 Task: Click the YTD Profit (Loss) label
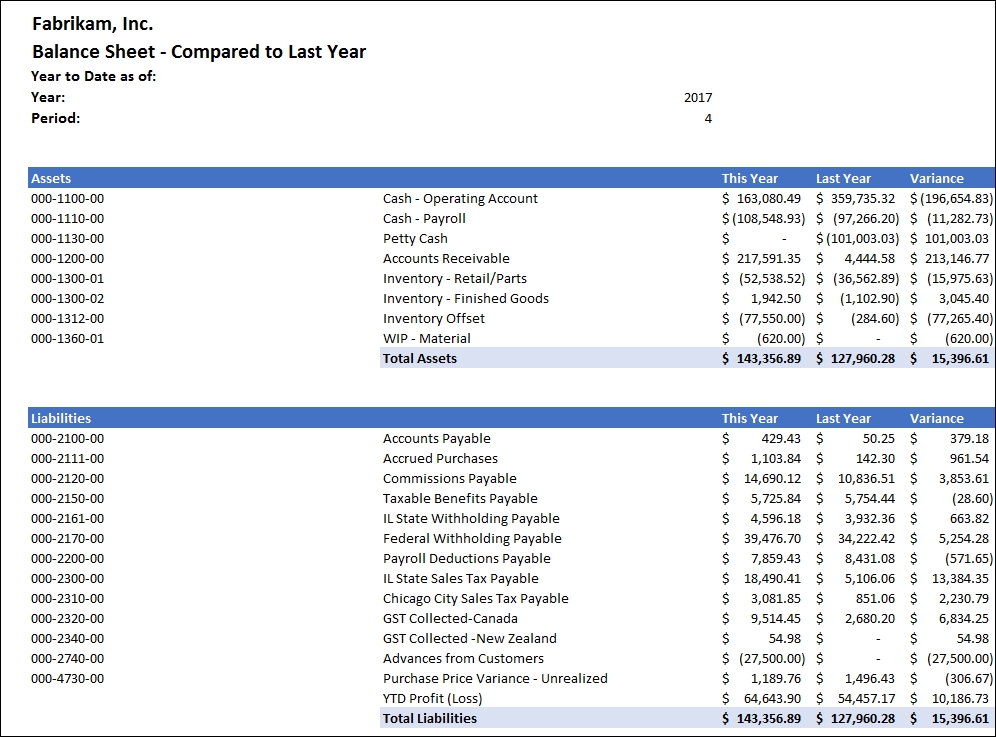click(x=432, y=699)
